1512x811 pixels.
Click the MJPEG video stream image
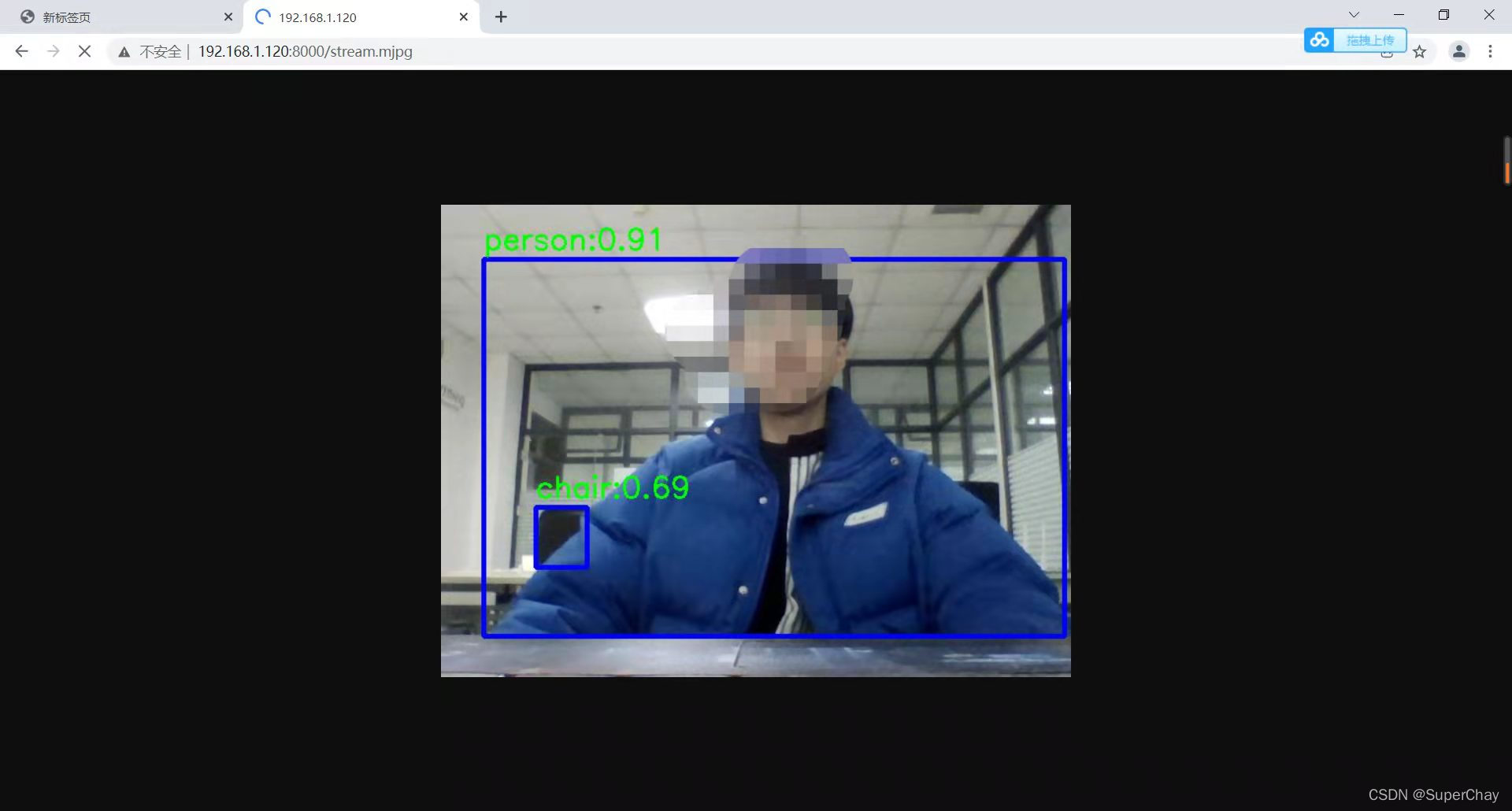[756, 441]
